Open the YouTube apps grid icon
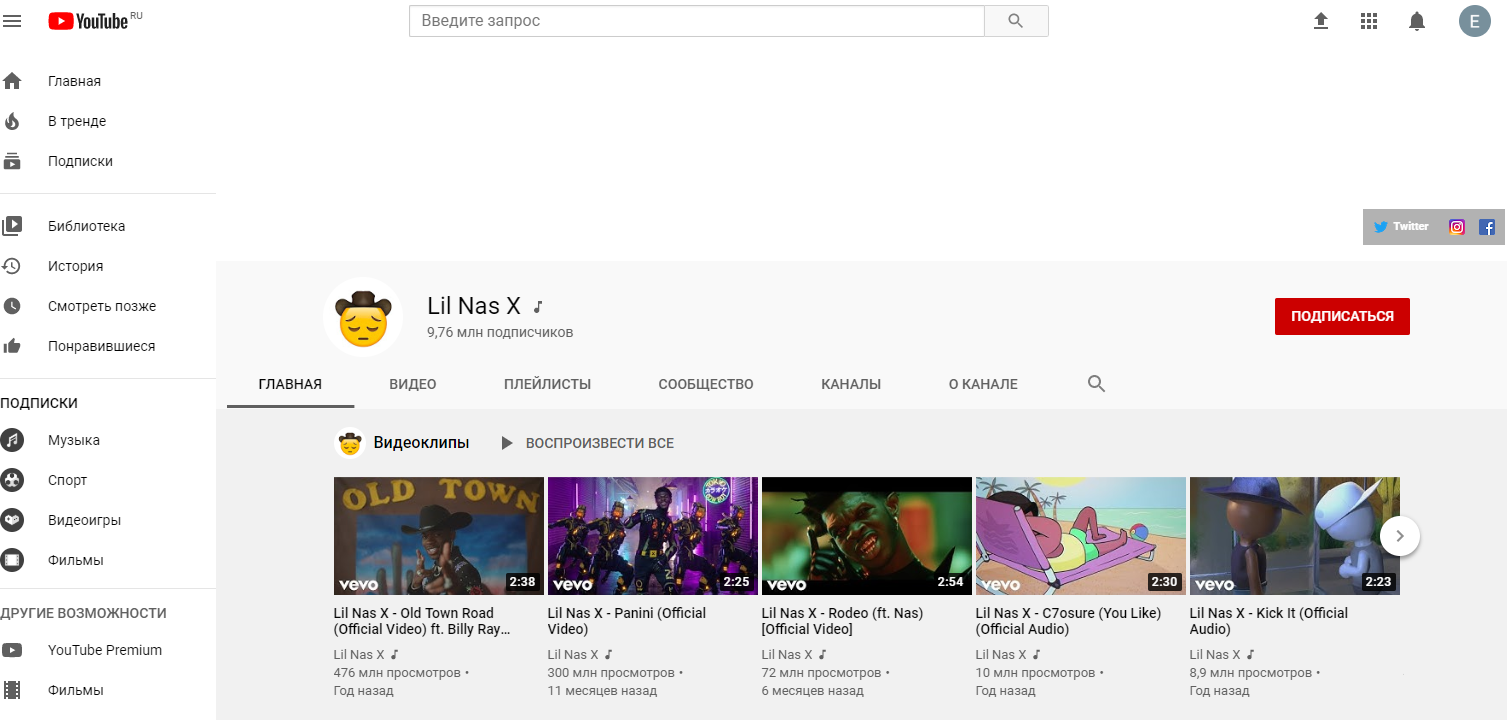Image resolution: width=1507 pixels, height=720 pixels. click(1369, 21)
